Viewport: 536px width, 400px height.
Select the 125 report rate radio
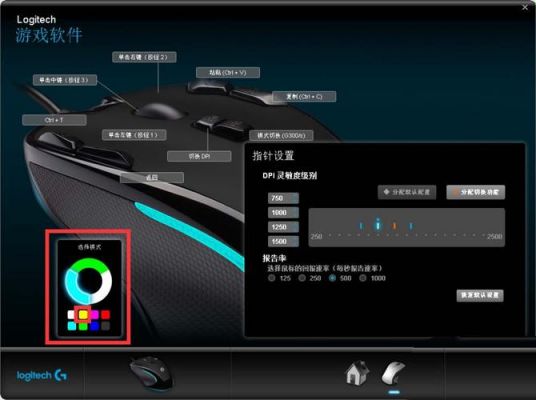272,278
